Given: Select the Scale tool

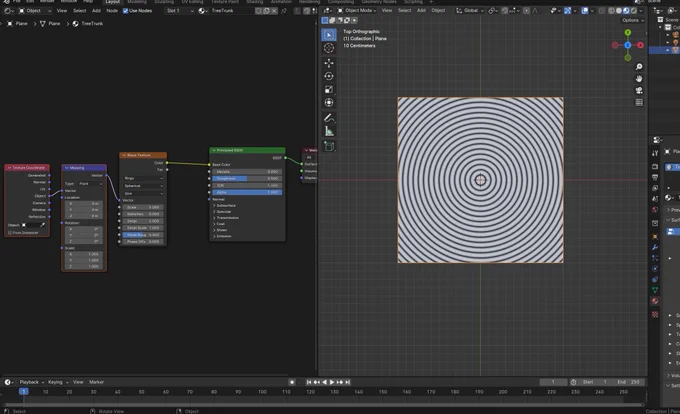Looking at the screenshot, I should coord(329,89).
